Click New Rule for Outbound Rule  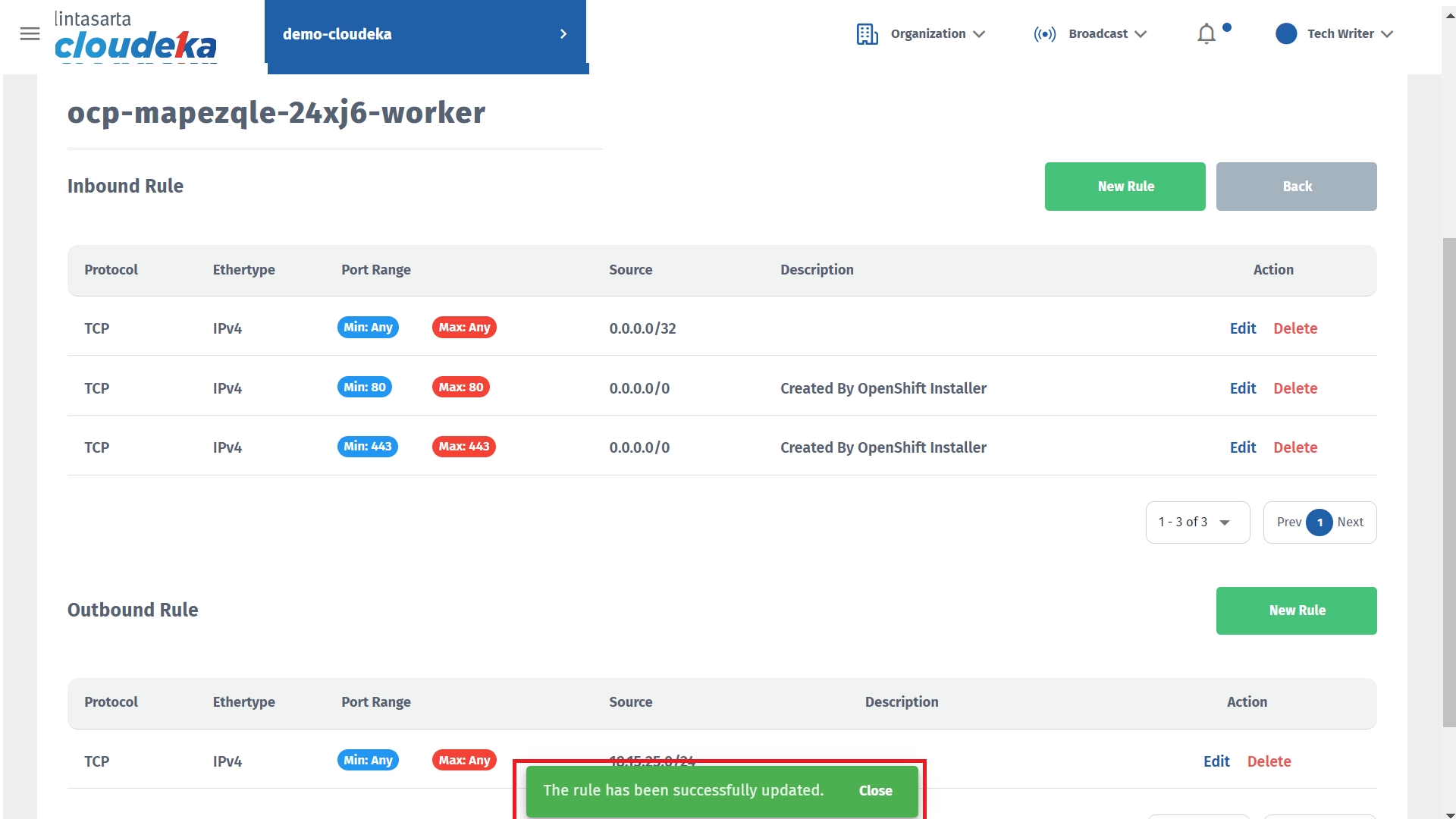coord(1296,610)
